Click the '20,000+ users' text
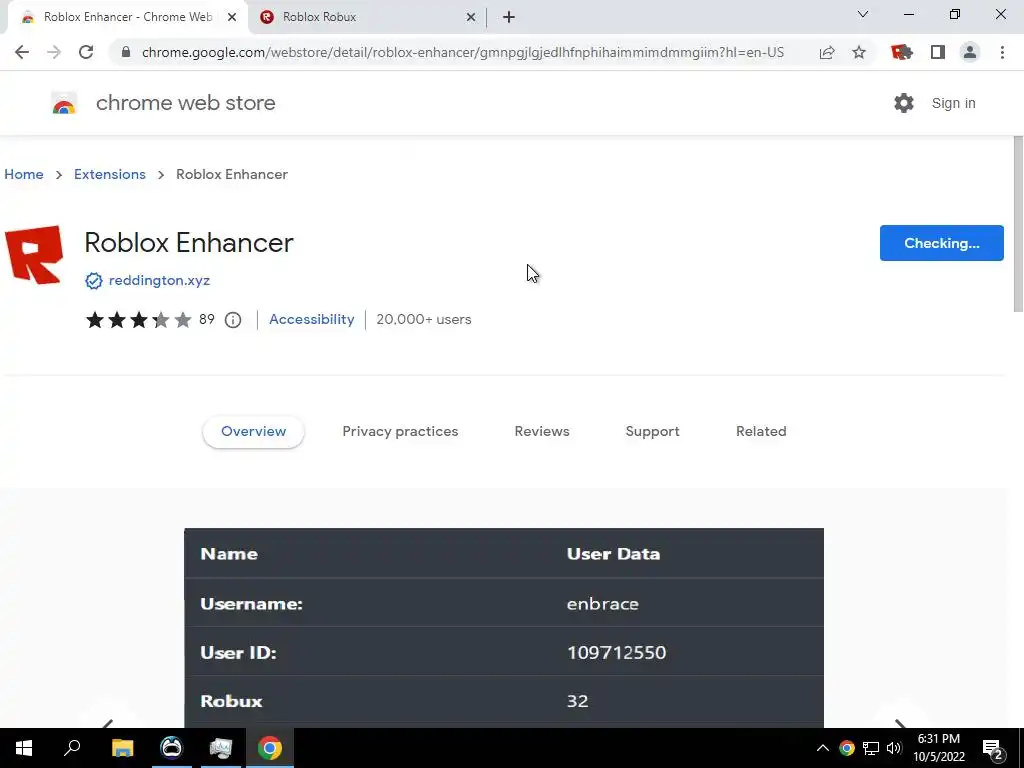Image resolution: width=1024 pixels, height=768 pixels. (424, 319)
